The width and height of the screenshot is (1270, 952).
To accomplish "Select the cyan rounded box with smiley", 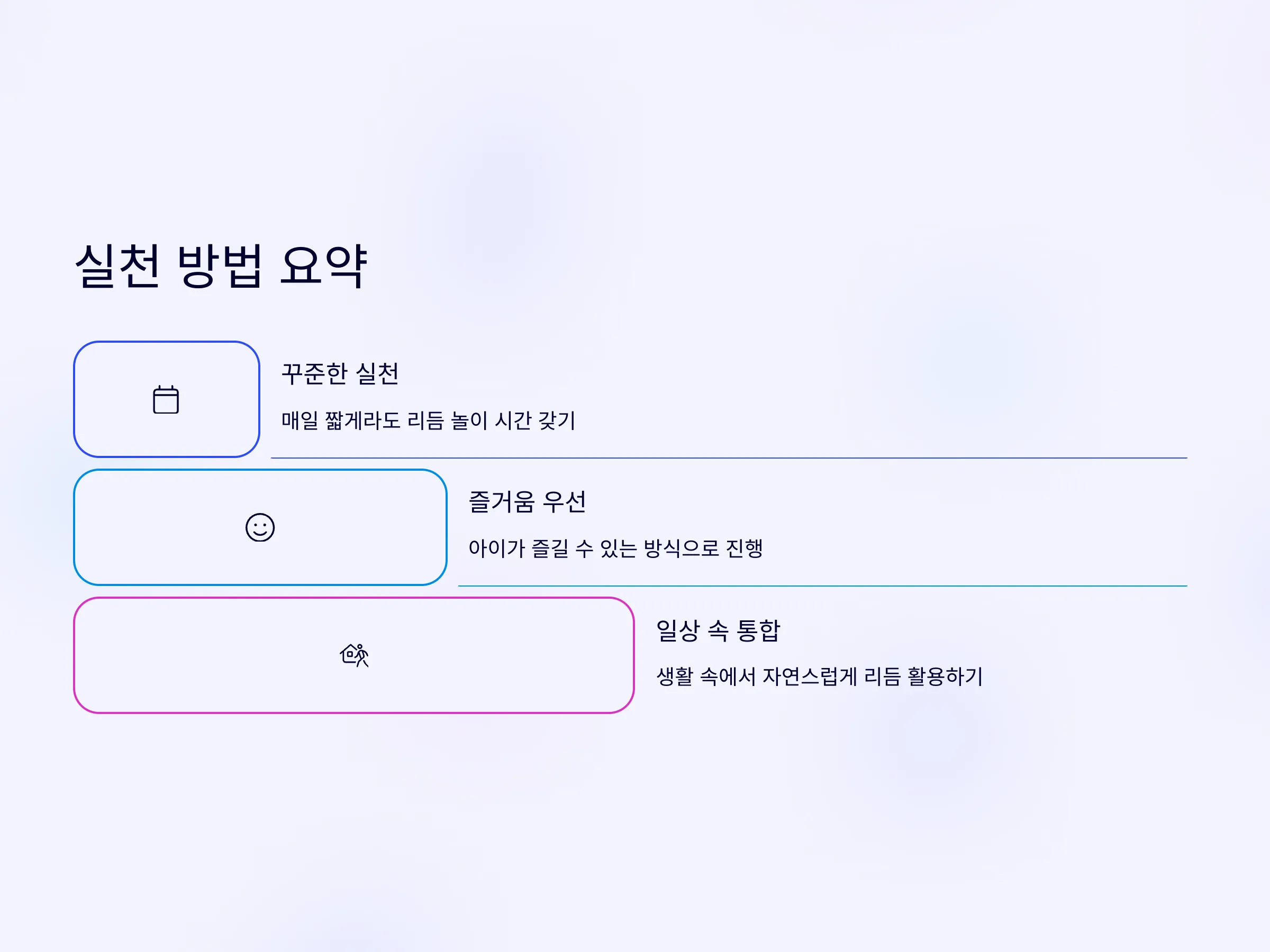I will 260,527.
